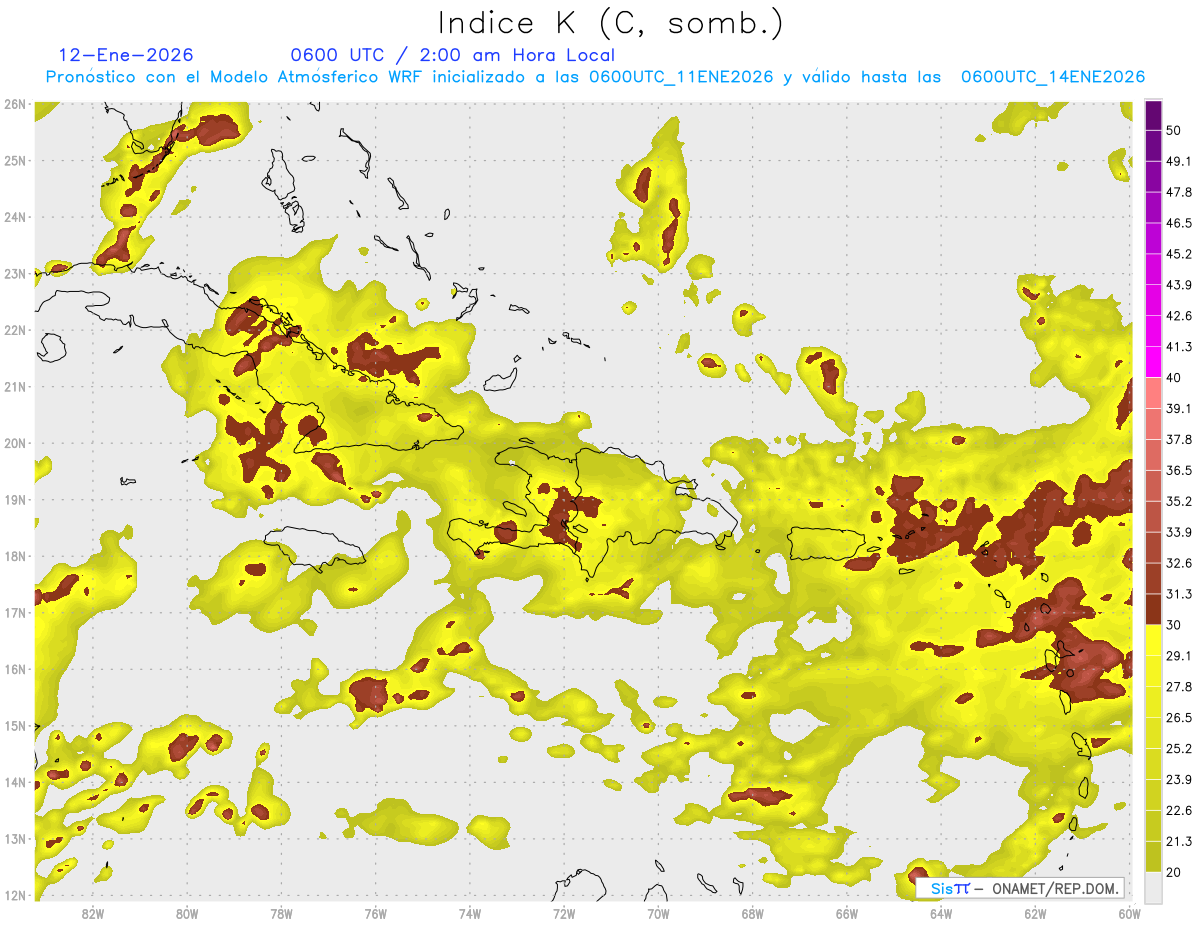Click the latitude label '25N'
Viewport: 1200px width, 927px height.
coord(15,161)
